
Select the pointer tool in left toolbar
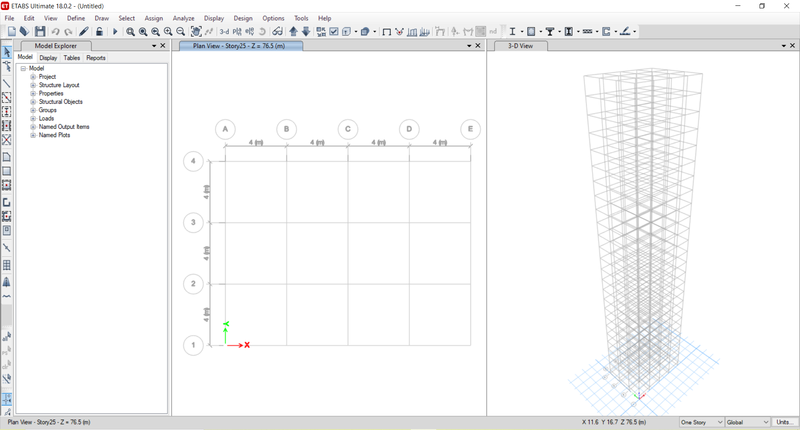point(7,52)
